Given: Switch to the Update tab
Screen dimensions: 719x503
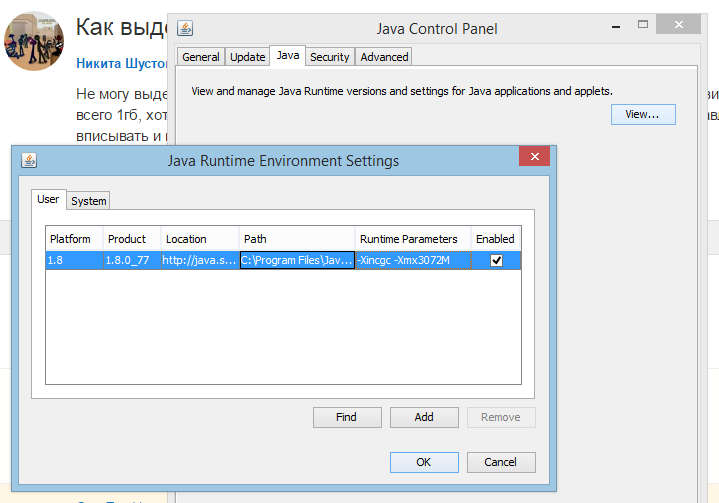Looking at the screenshot, I should (248, 57).
